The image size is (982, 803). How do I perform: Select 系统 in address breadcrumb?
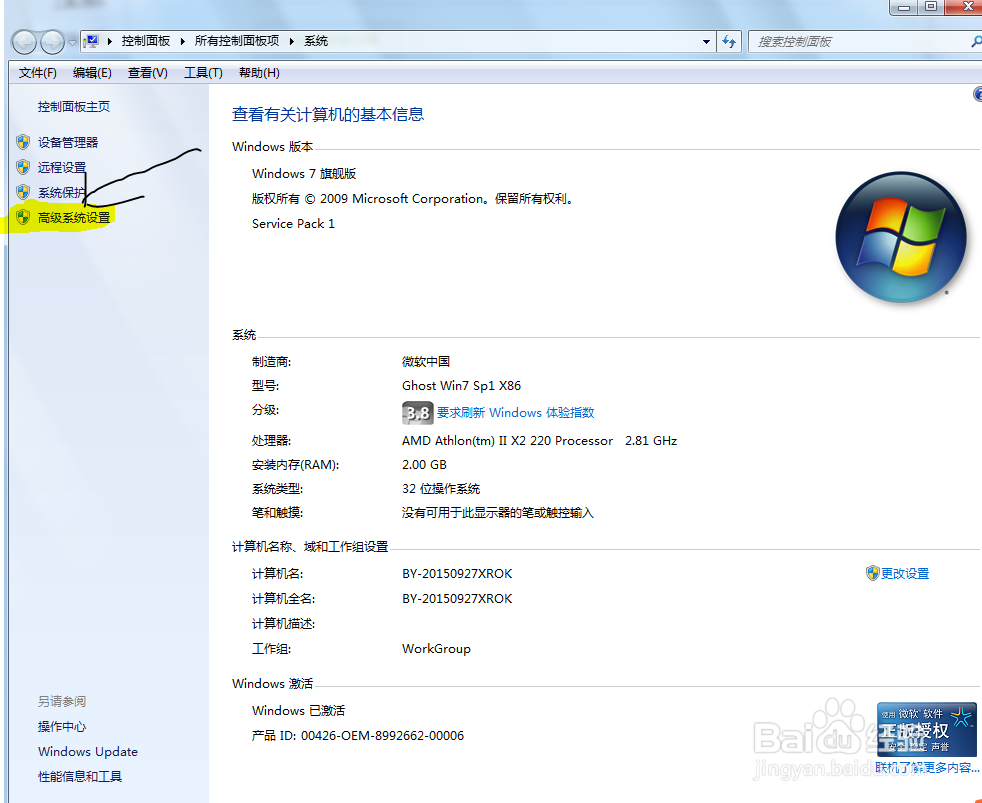tap(316, 41)
